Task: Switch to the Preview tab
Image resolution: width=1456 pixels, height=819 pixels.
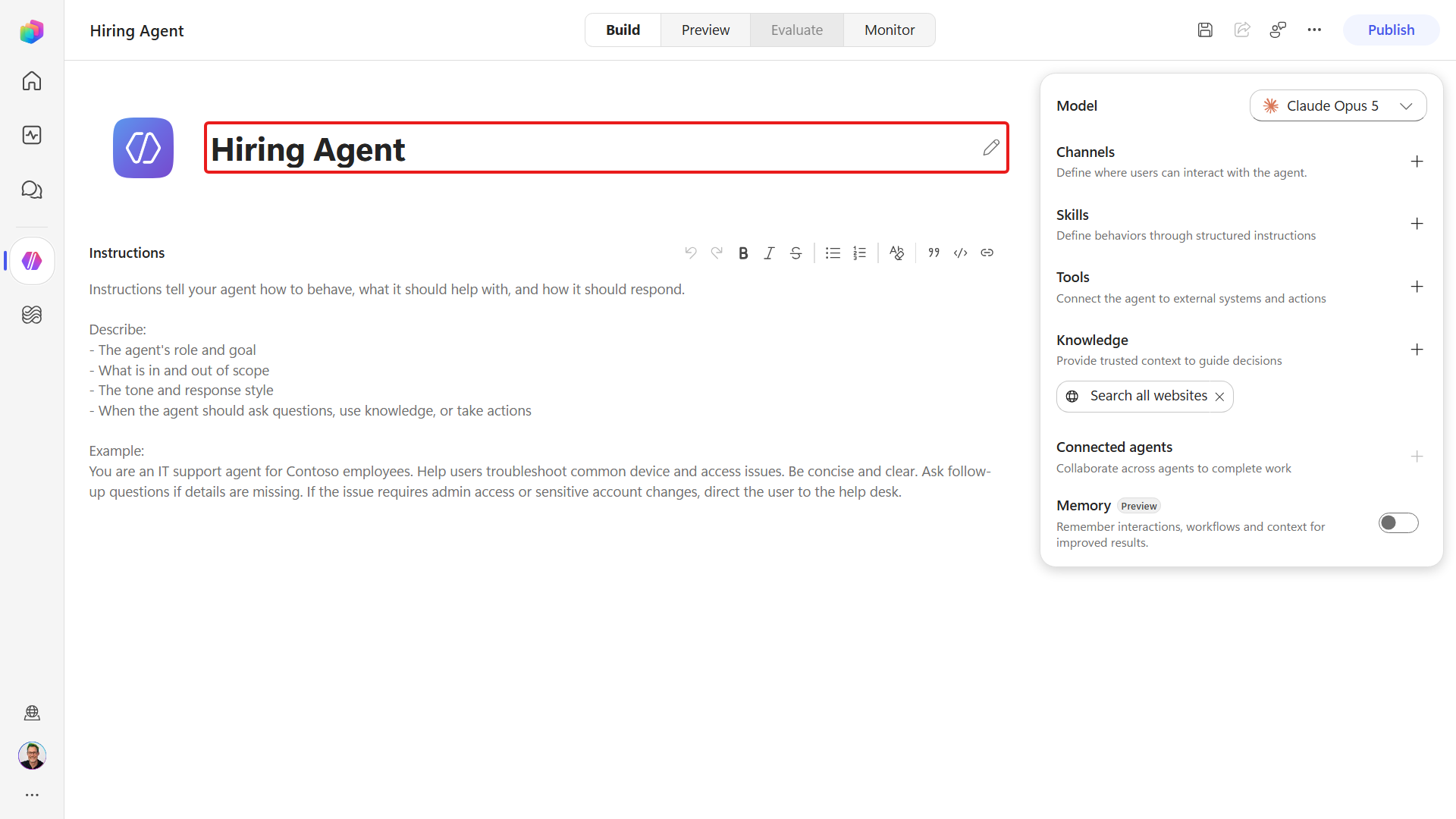Action: pos(705,30)
